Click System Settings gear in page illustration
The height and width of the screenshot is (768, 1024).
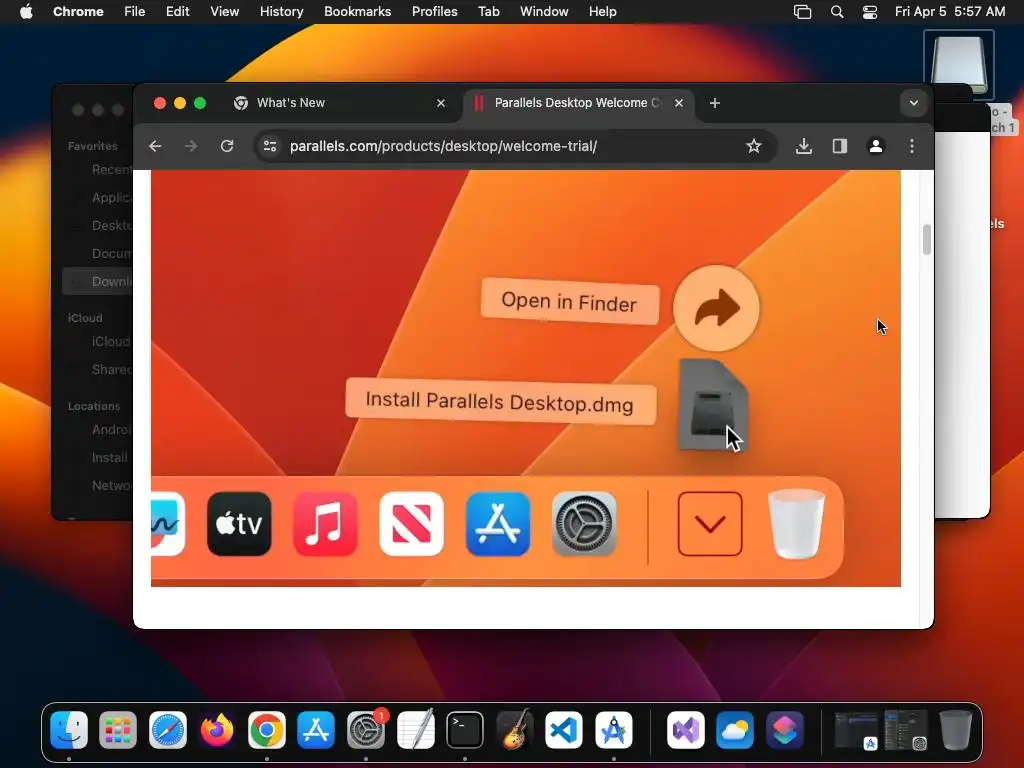click(x=584, y=524)
